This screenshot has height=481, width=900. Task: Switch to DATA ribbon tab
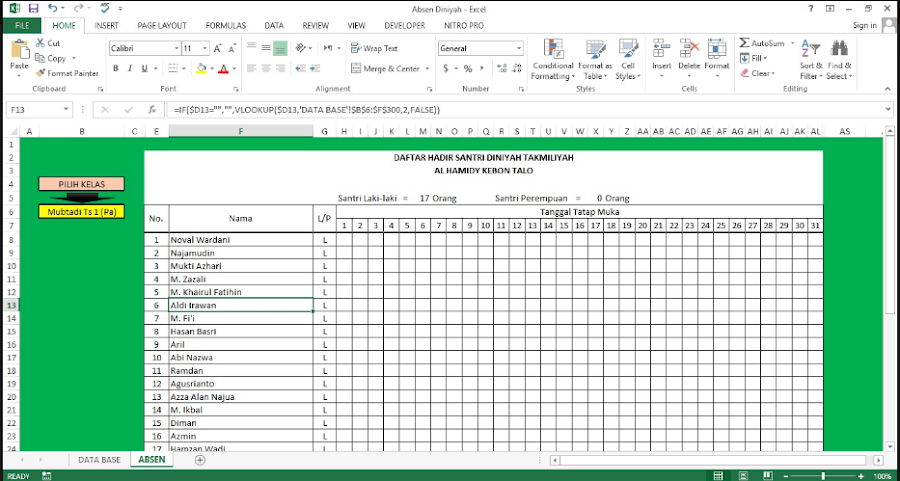click(274, 25)
